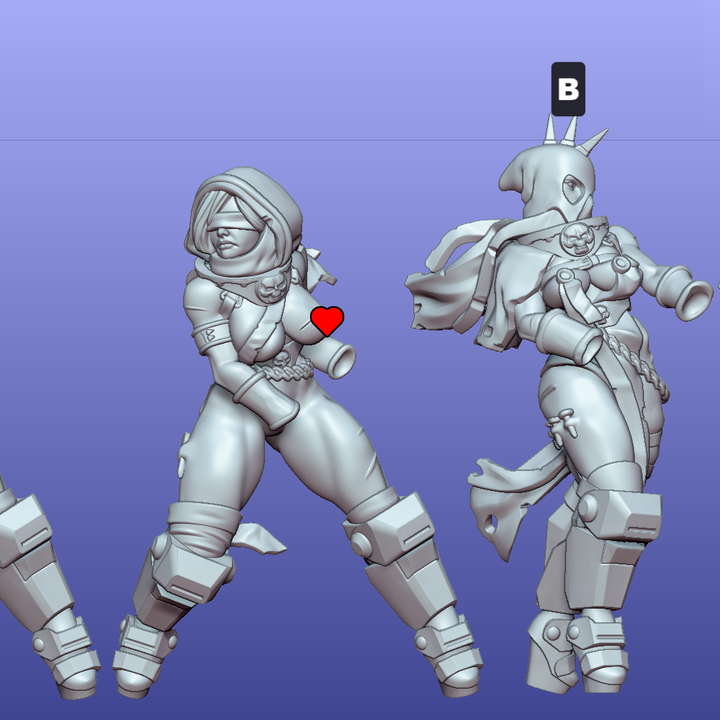Click the skull emblem on masked figure's chest
The height and width of the screenshot is (720, 720).
(577, 239)
